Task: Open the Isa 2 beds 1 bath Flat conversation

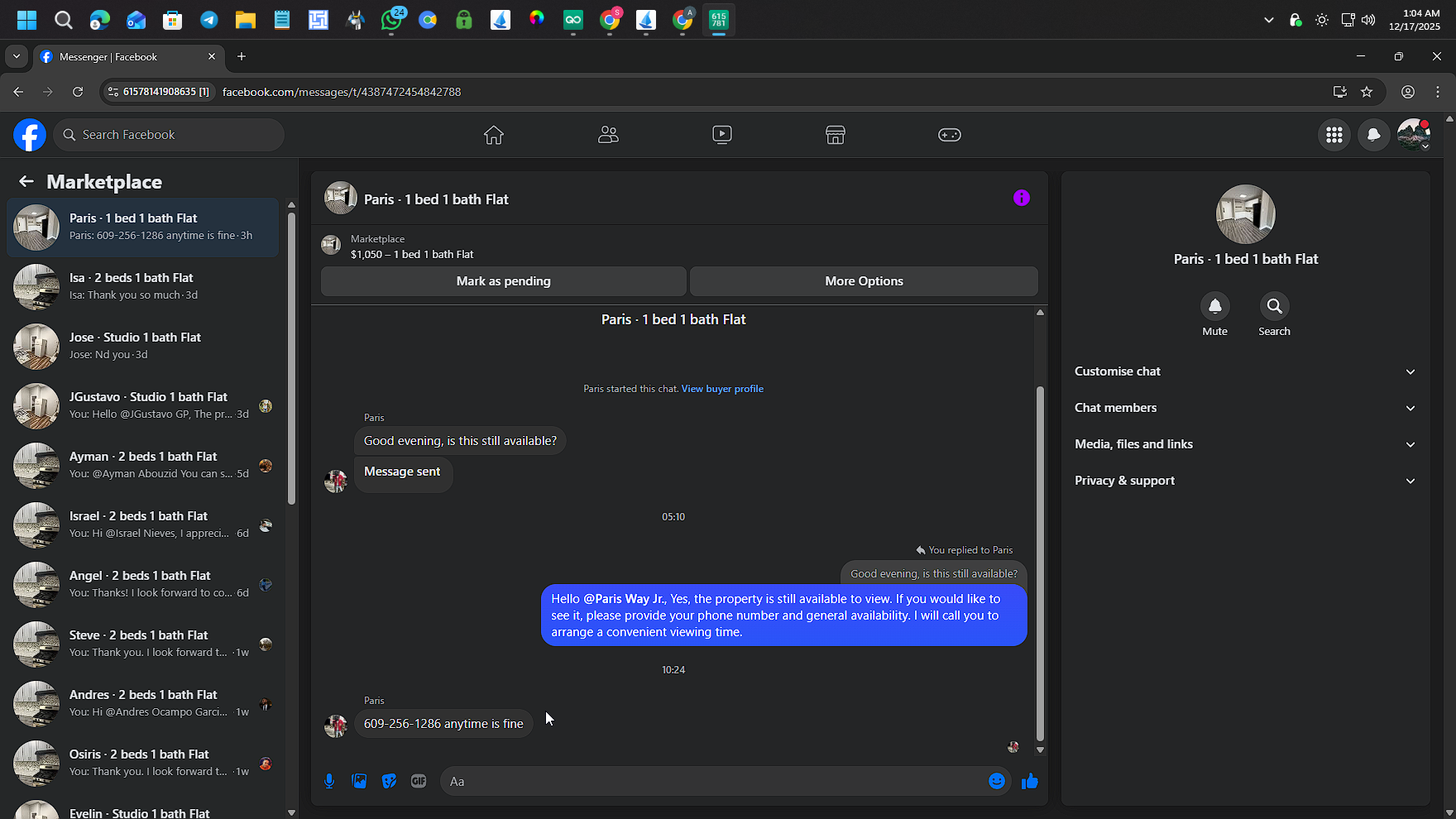Action: [x=143, y=286]
